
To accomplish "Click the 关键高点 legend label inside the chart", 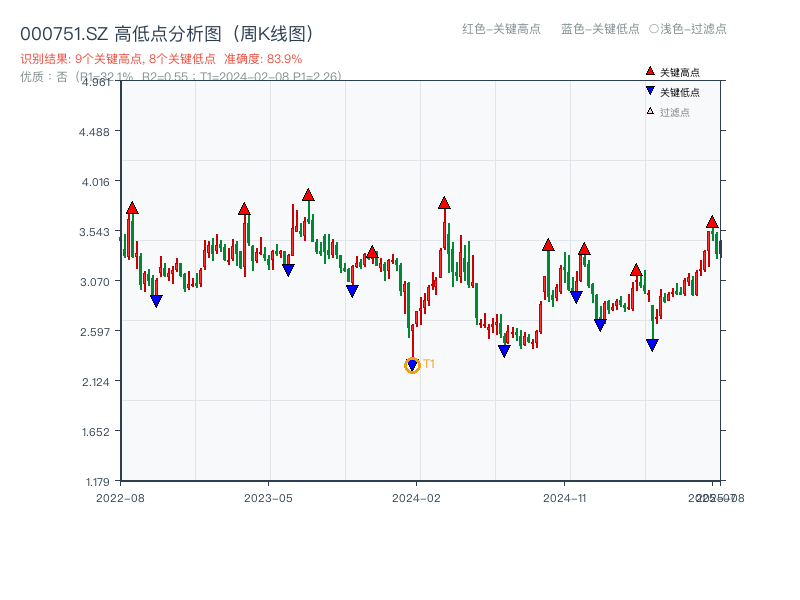I will click(x=680, y=72).
